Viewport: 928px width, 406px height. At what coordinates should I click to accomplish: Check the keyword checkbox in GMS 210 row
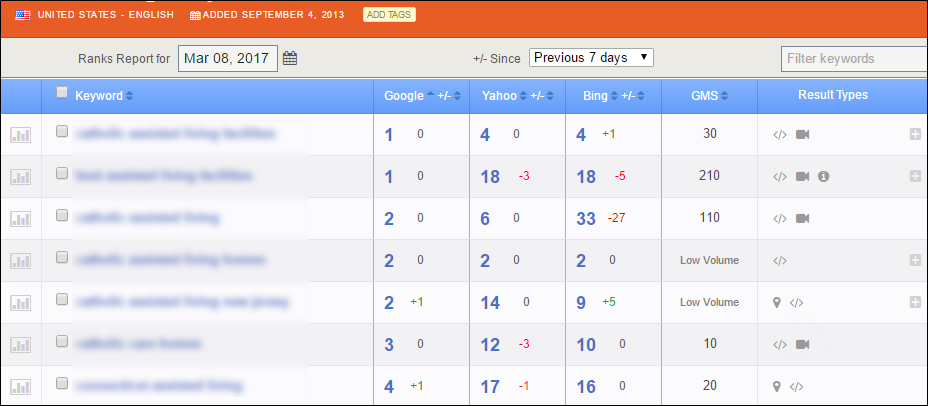pyautogui.click(x=62, y=173)
